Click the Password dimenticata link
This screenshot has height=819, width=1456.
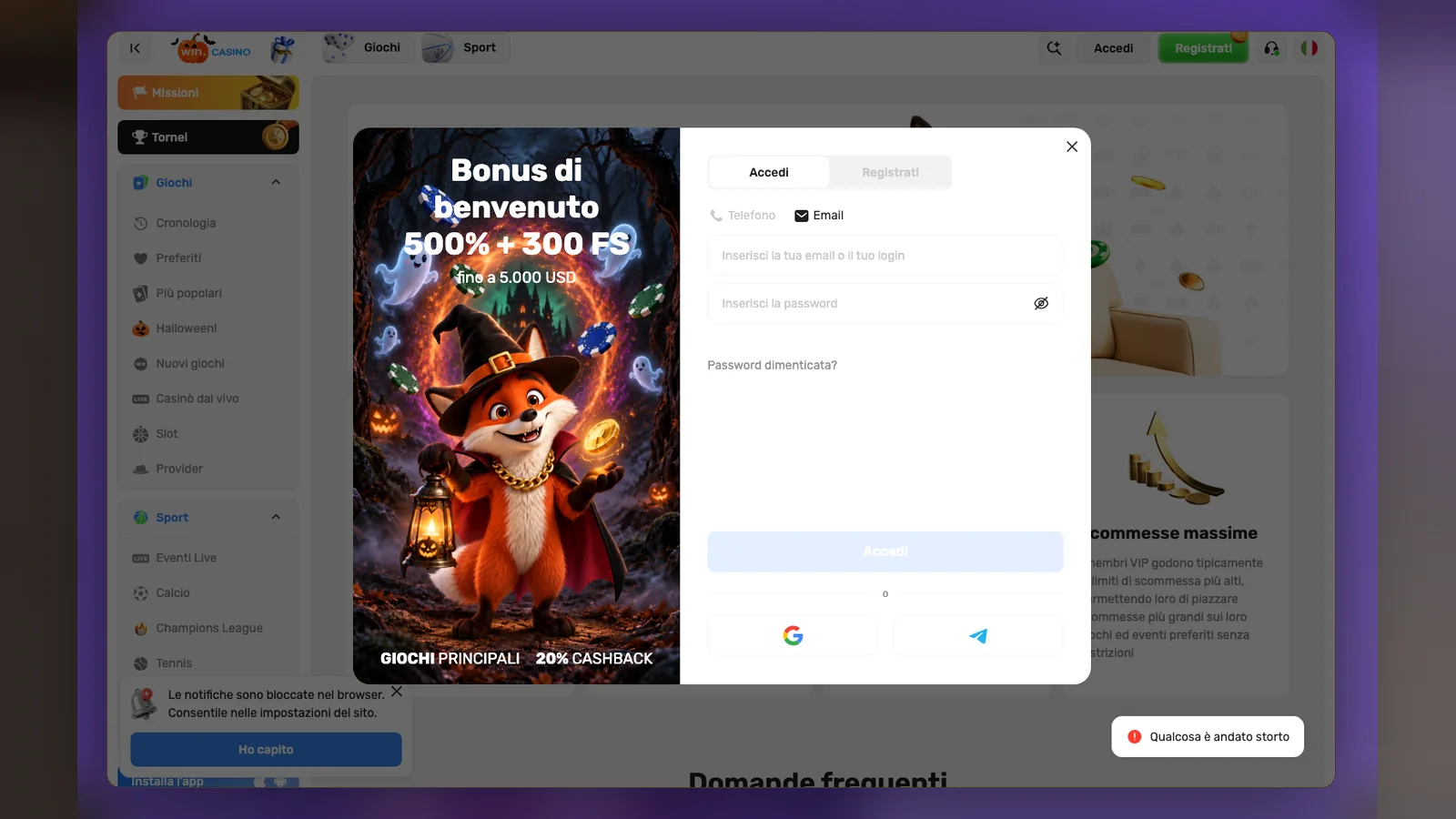click(772, 365)
